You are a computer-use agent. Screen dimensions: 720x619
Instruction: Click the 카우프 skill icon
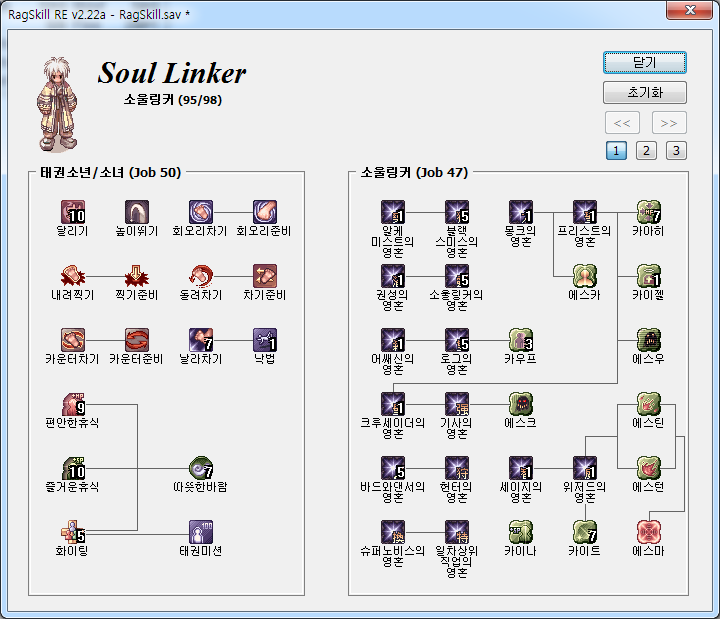click(x=521, y=340)
